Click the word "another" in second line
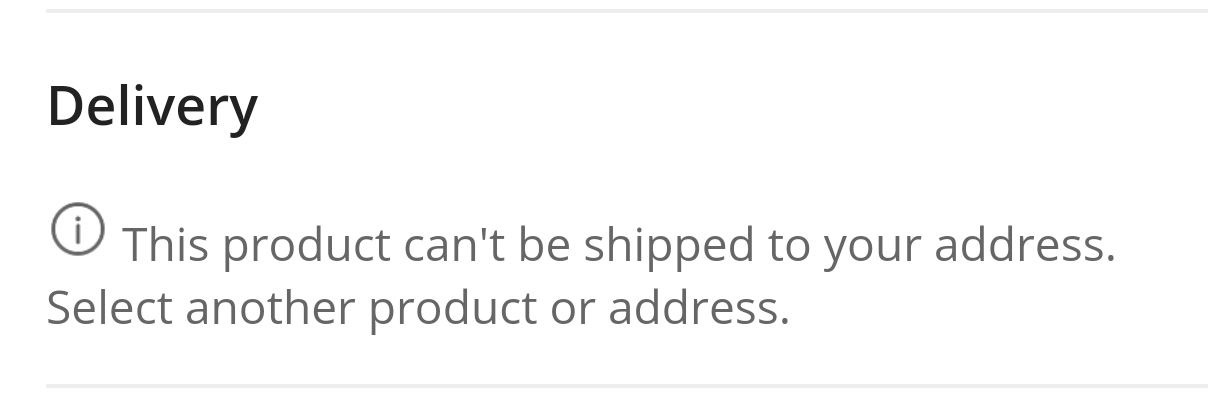 pos(270,308)
